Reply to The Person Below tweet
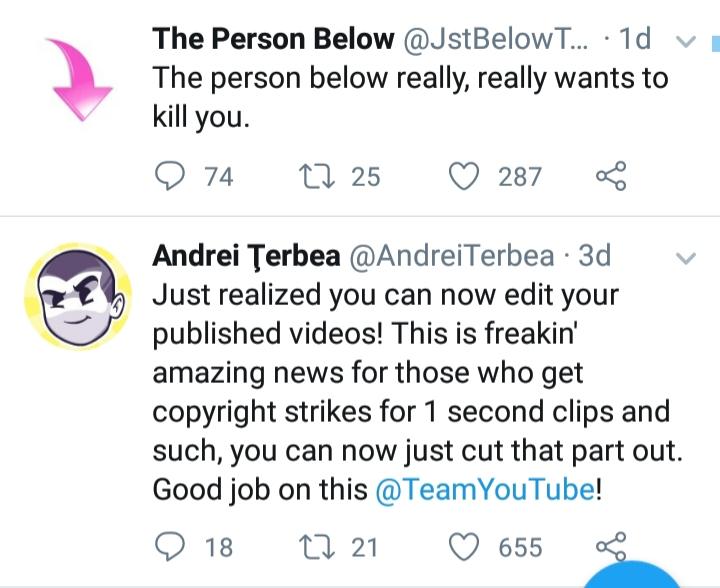This screenshot has width=720, height=588. click(x=170, y=176)
